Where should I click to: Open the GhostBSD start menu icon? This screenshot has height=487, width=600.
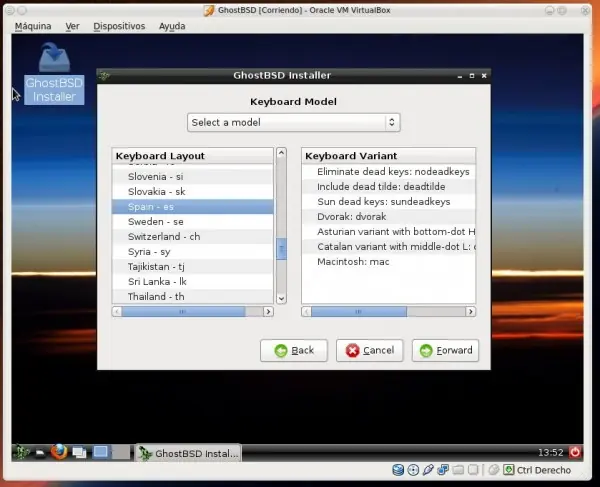21,453
